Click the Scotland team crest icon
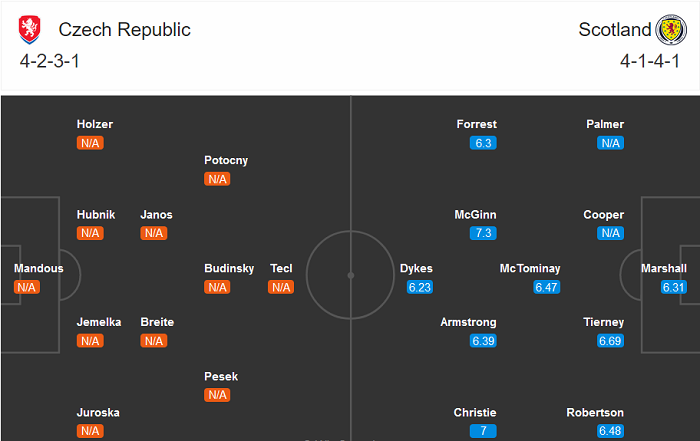The height and width of the screenshot is (441, 700). pyautogui.click(x=667, y=30)
